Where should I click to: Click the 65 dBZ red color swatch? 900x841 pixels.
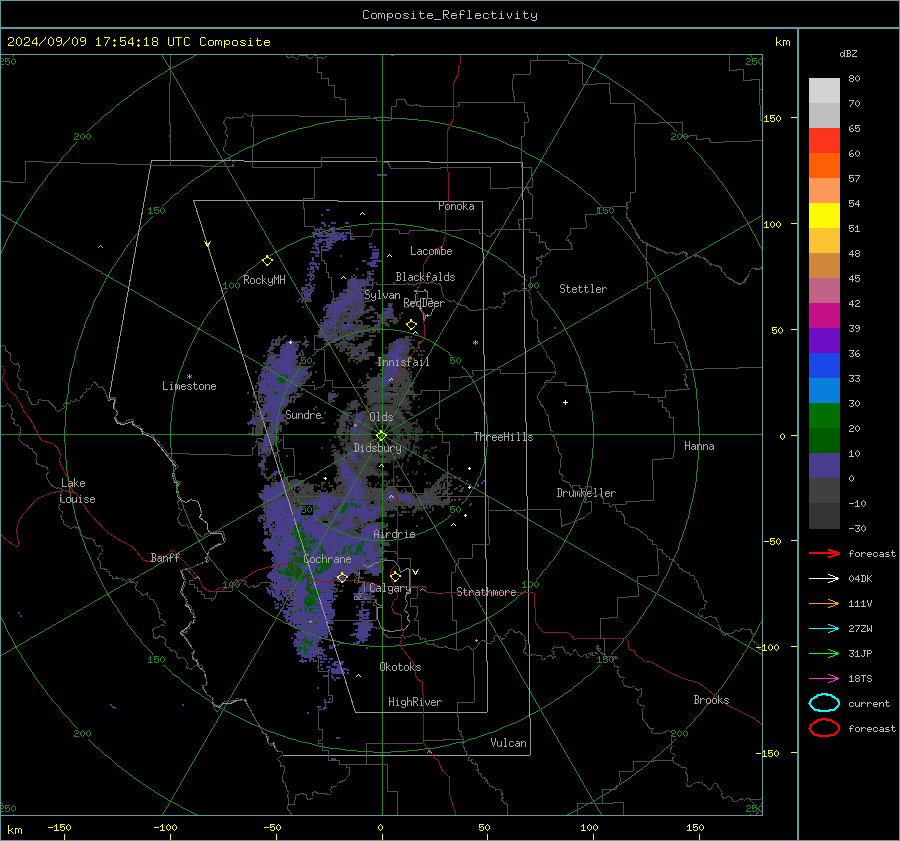824,141
